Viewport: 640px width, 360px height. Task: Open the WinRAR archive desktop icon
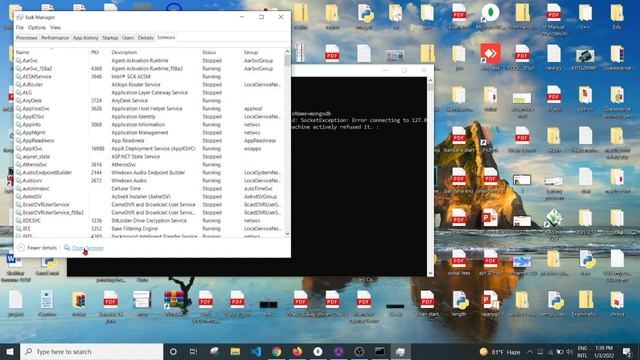point(174,303)
